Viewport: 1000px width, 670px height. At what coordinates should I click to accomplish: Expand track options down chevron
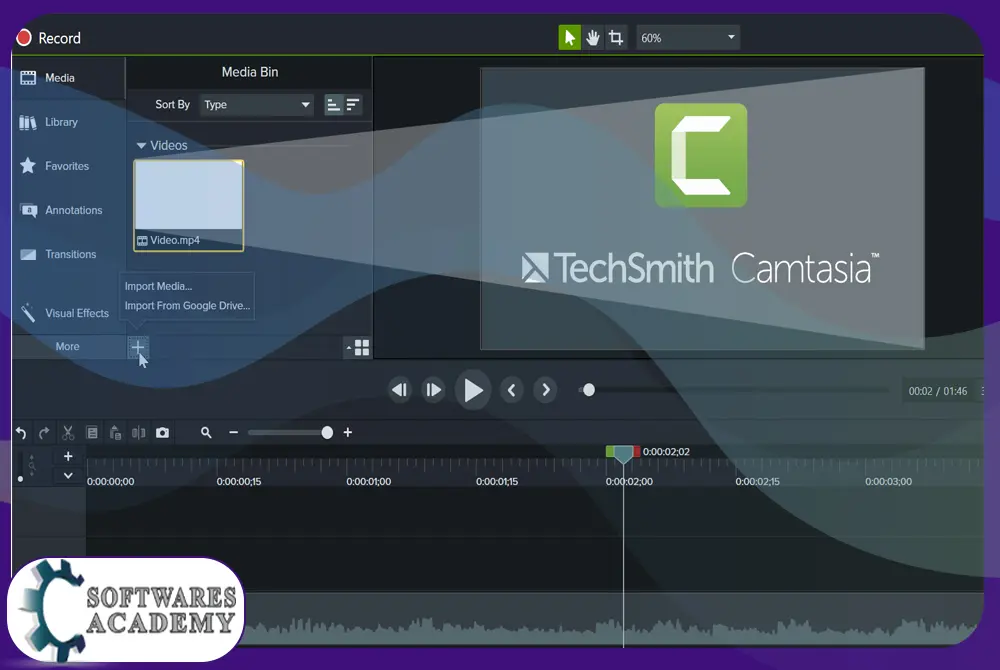[x=68, y=476]
